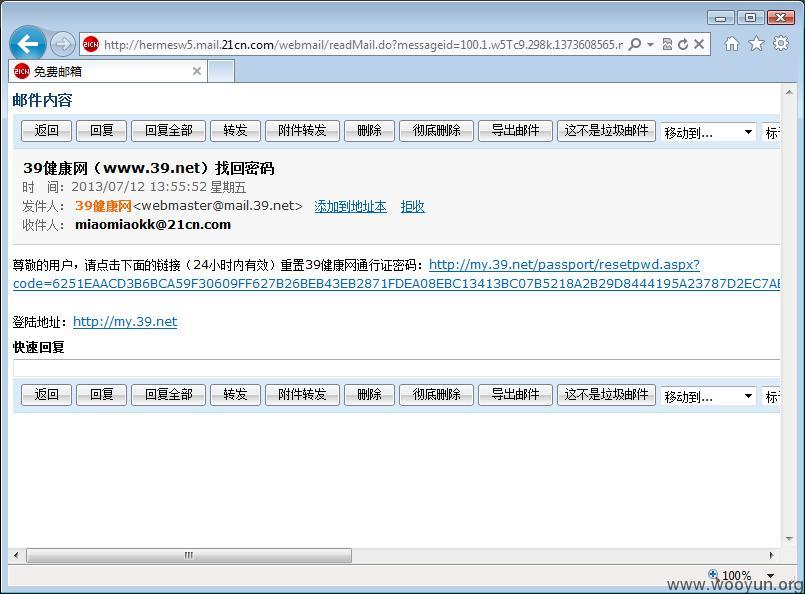Click the bottom 导出邮件 button
Image resolution: width=805 pixels, height=594 pixels.
point(515,394)
